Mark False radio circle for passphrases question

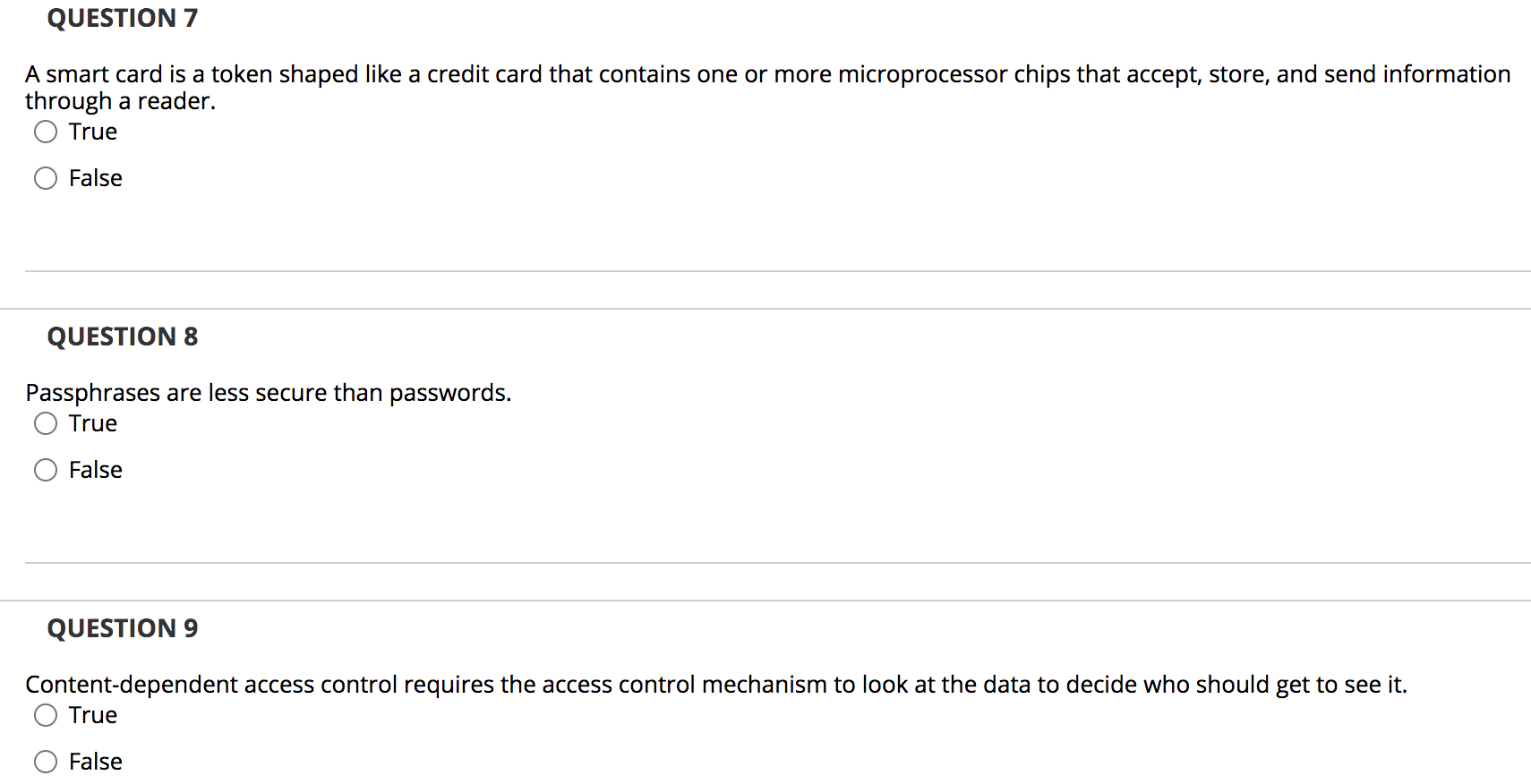pos(46,471)
